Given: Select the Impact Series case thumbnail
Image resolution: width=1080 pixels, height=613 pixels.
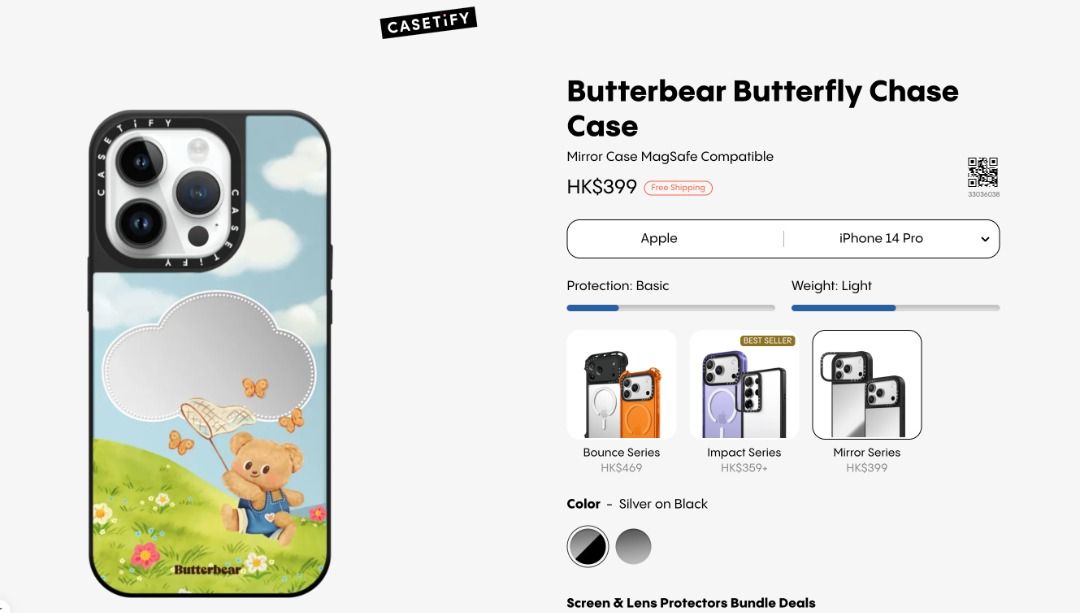Looking at the screenshot, I should [x=744, y=384].
